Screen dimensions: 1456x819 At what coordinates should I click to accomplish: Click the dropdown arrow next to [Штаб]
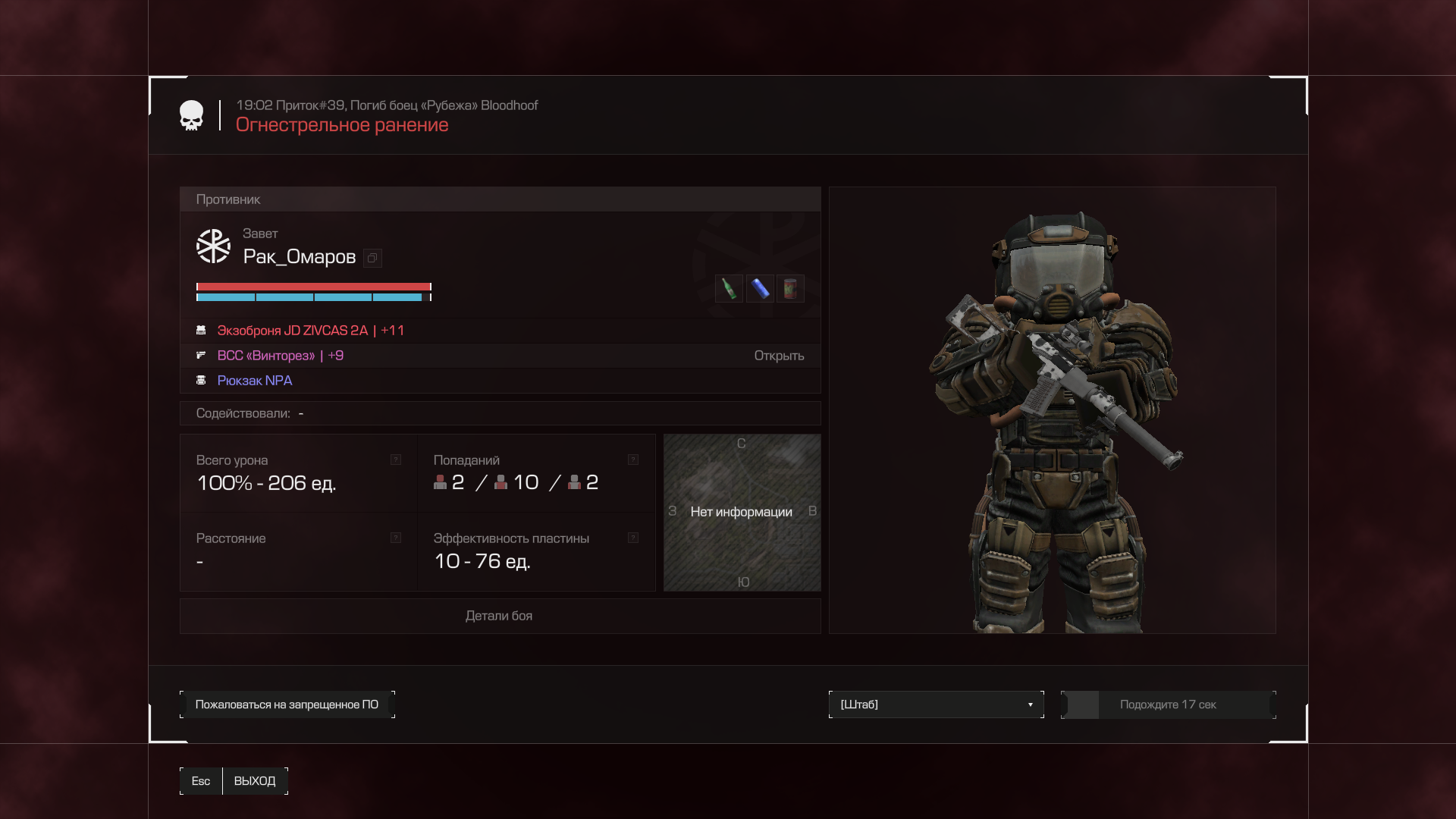click(x=1031, y=705)
